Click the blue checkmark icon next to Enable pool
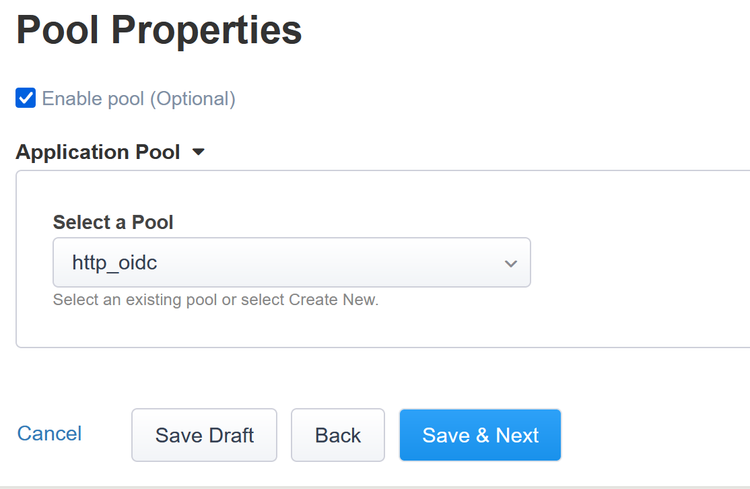750x489 pixels. (x=26, y=98)
